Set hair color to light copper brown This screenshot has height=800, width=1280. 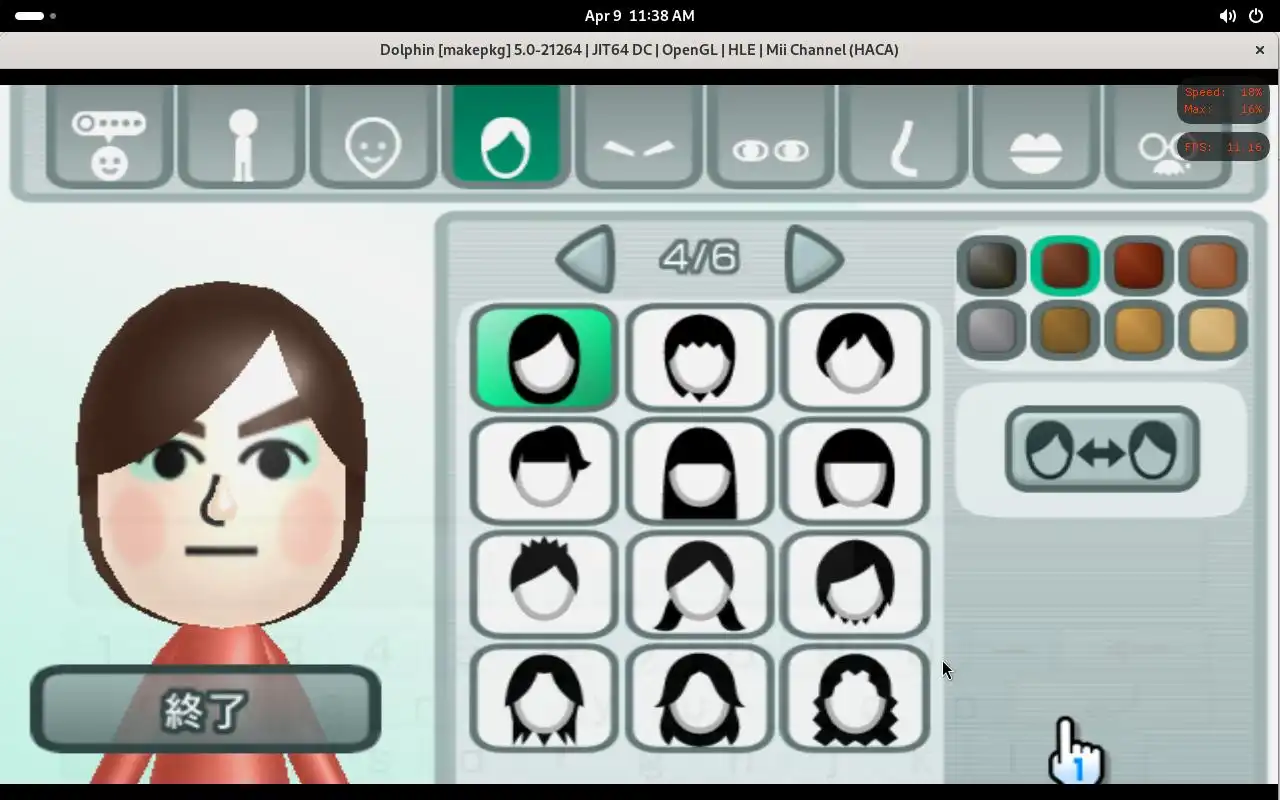[x=1213, y=265]
